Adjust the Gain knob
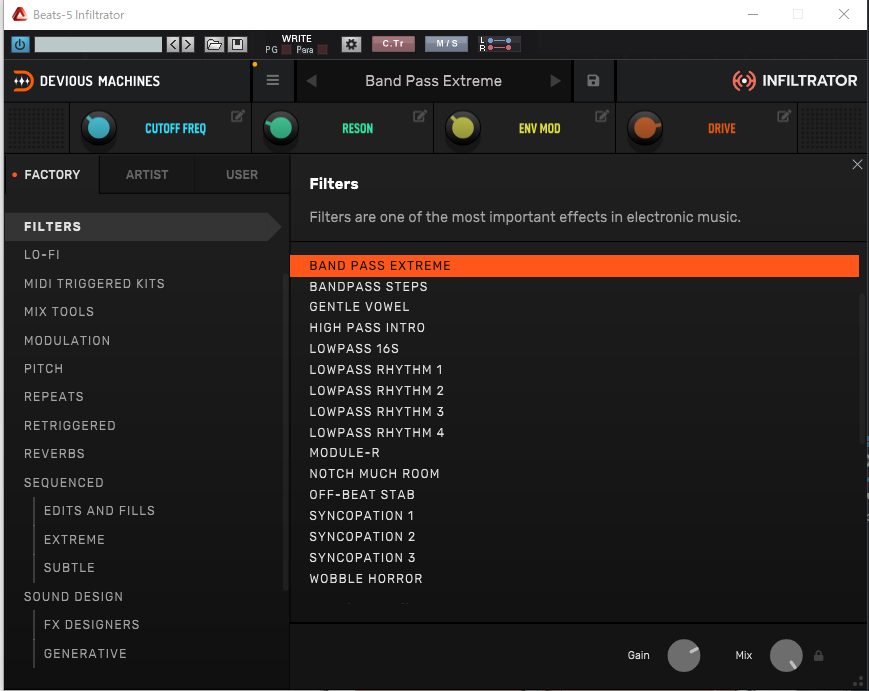Viewport: 869px width, 691px height. click(x=683, y=656)
